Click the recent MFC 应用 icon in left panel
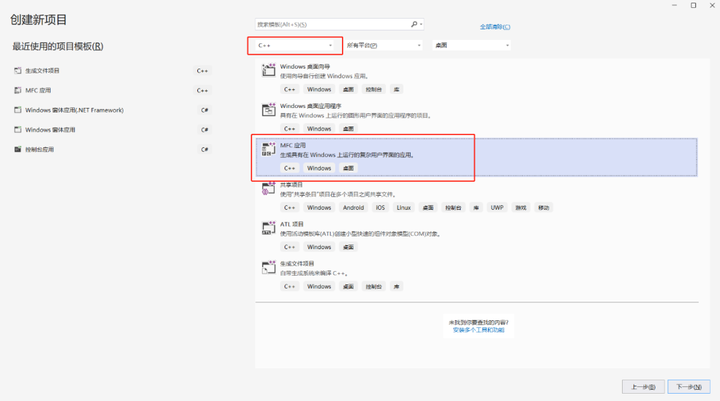The image size is (720, 401). 17,90
